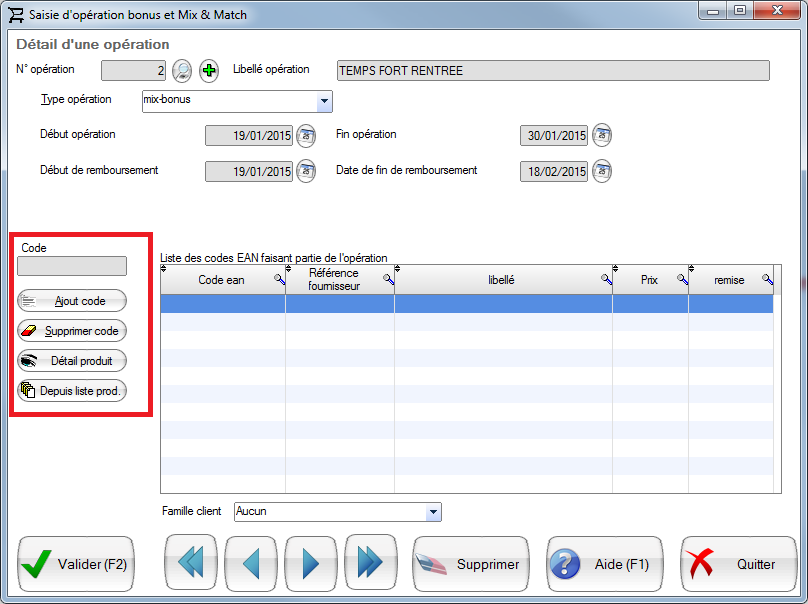Click the Référence fournisseur column header
Viewport: 808px width, 604px height.
340,280
